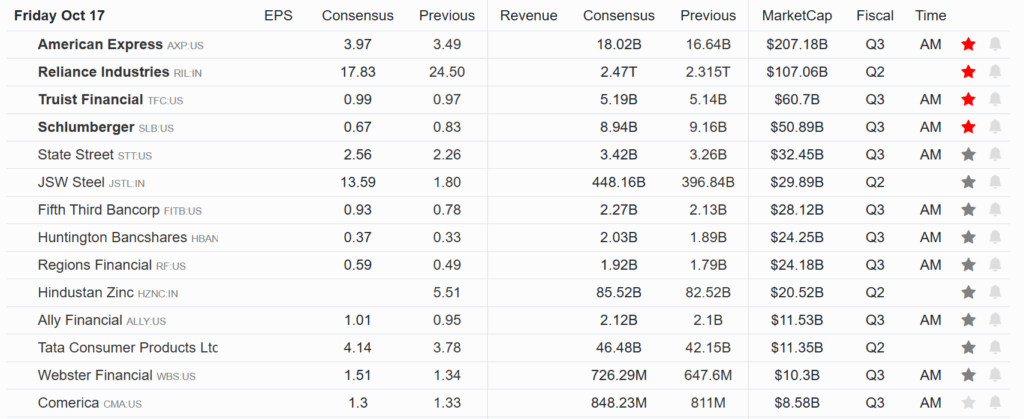
Task: Click the bell icon for Truist Financial
Action: [995, 100]
